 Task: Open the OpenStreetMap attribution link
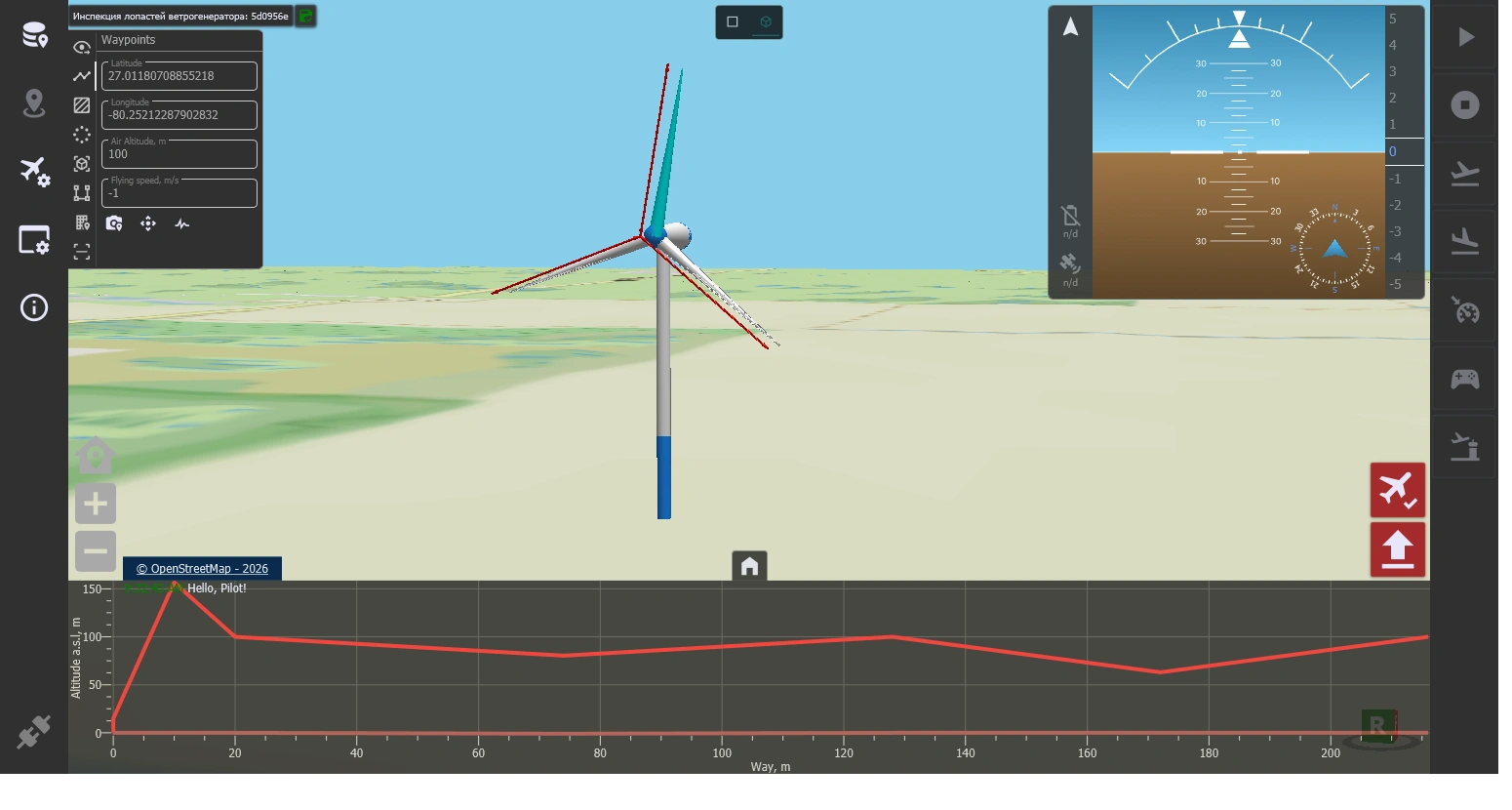coord(202,569)
